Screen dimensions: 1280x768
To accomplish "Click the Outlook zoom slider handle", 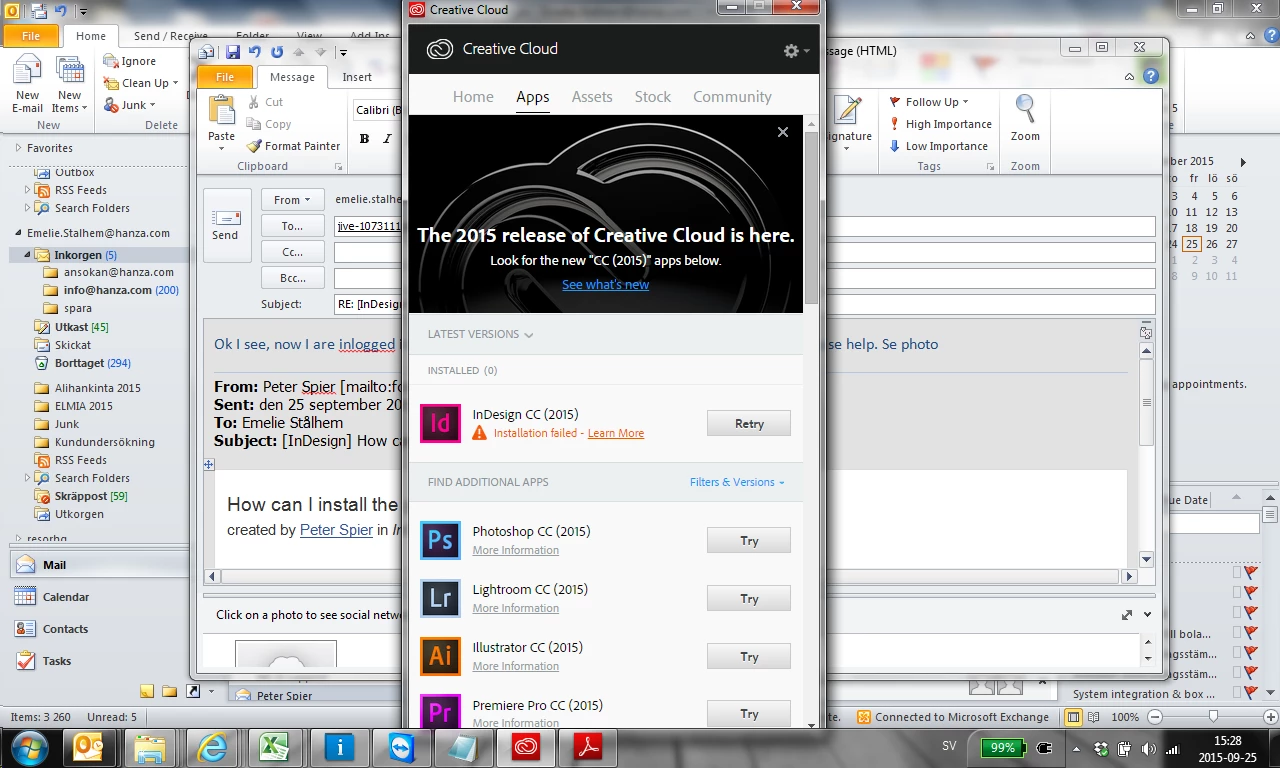I will pos(1213,717).
